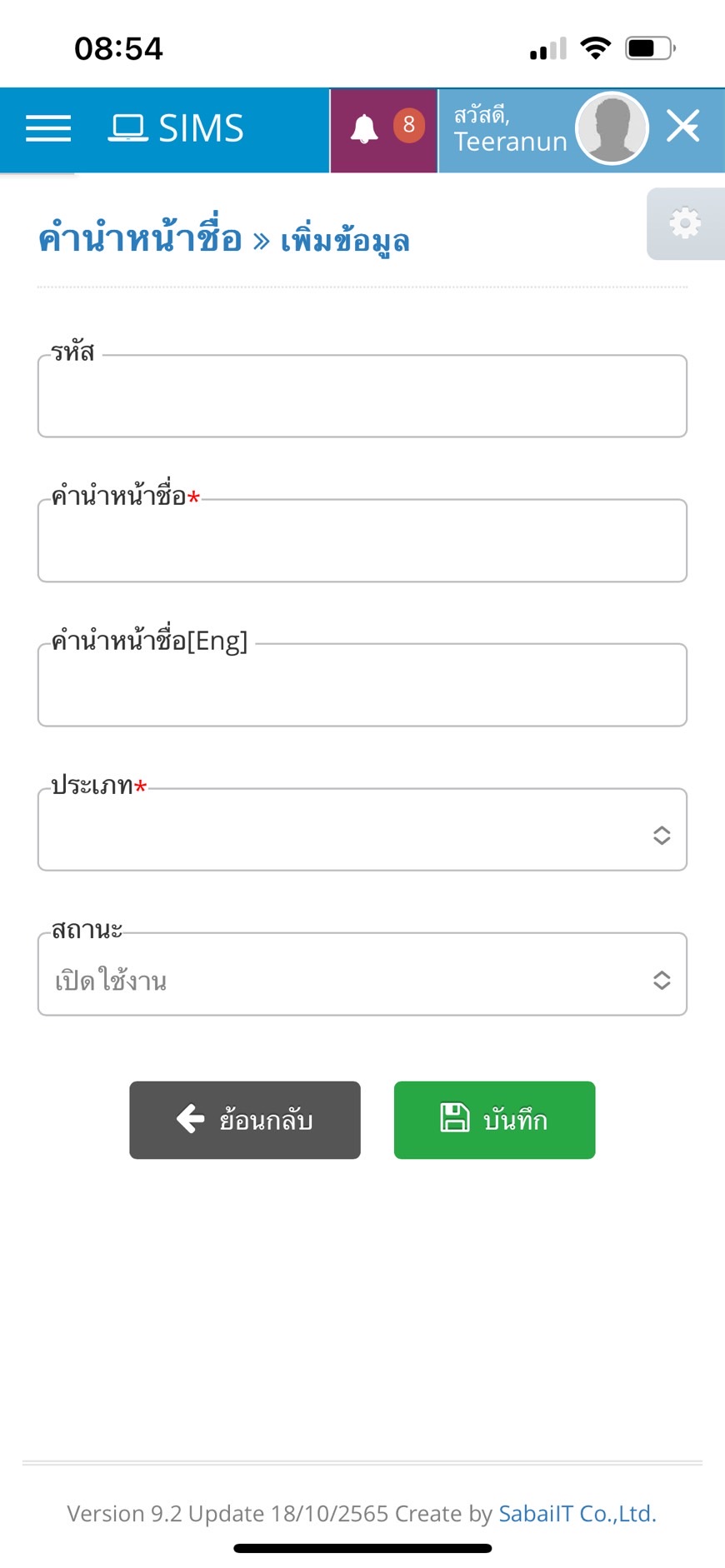This screenshot has width=725, height=1568.
Task: Click the floppy disk icon on บันทึก
Action: 455,1117
